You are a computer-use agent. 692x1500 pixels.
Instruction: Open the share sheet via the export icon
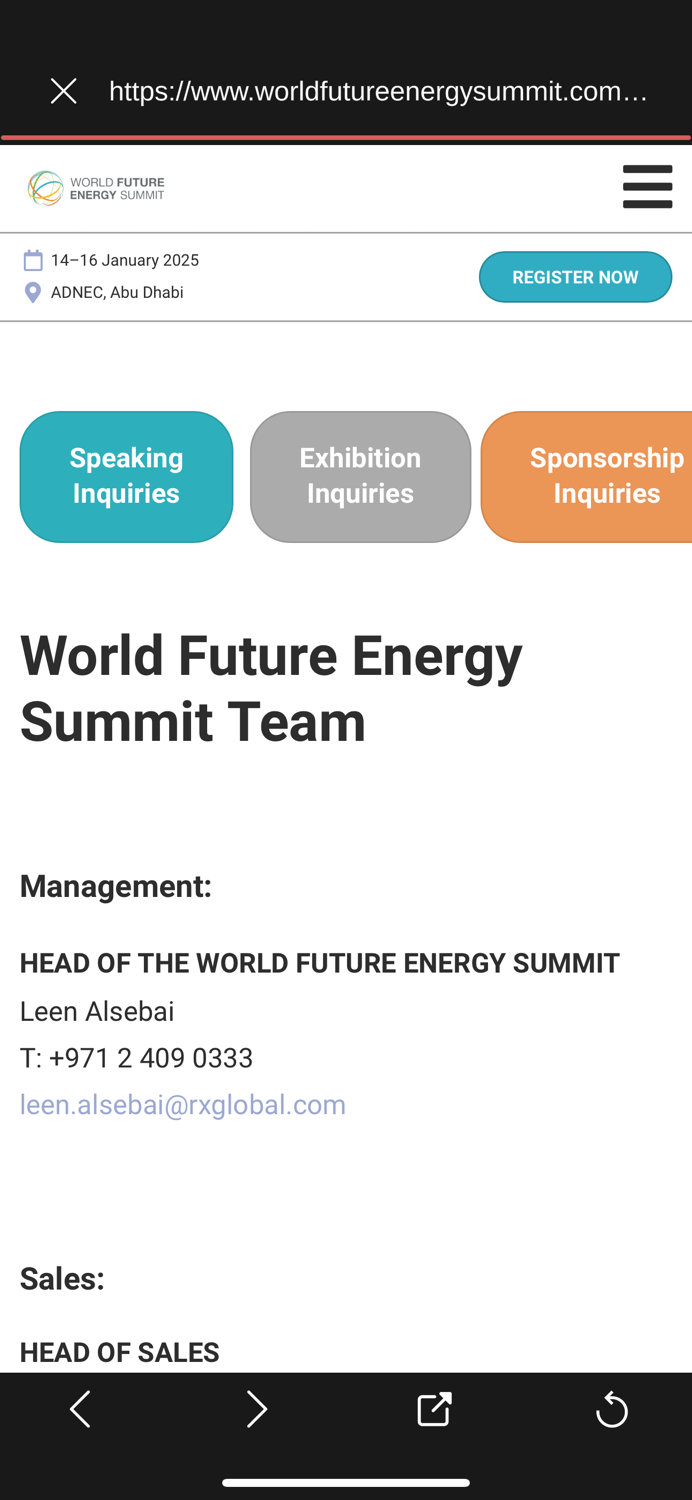click(433, 1408)
